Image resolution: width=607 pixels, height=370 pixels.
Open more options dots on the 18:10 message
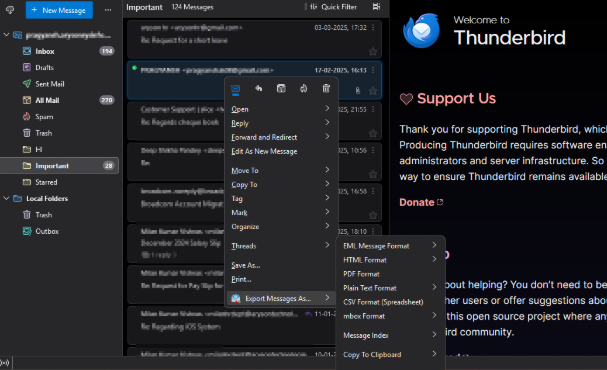pos(373,231)
